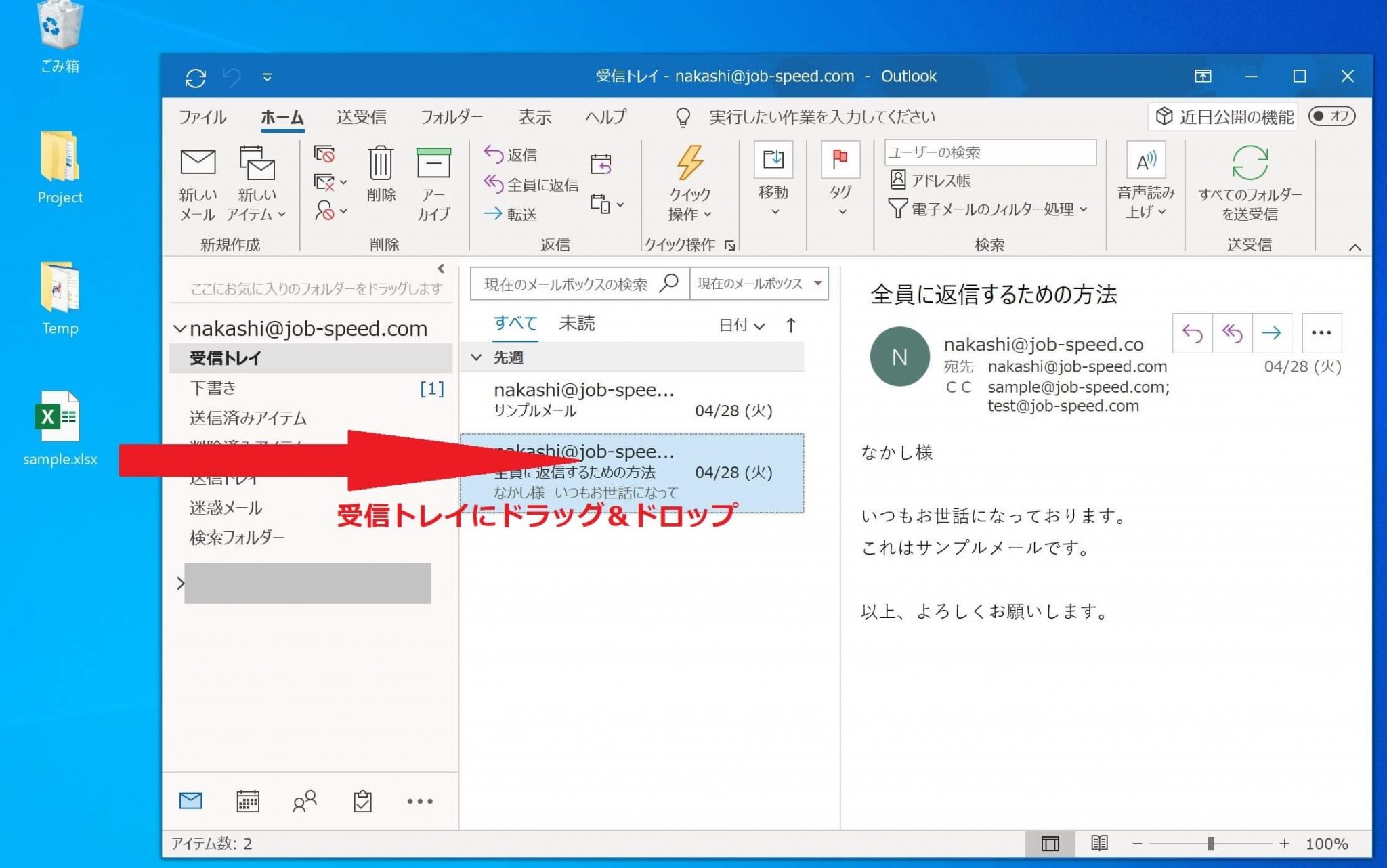Select the ホーム ribbon tab
Image resolution: width=1387 pixels, height=868 pixels.
(282, 117)
